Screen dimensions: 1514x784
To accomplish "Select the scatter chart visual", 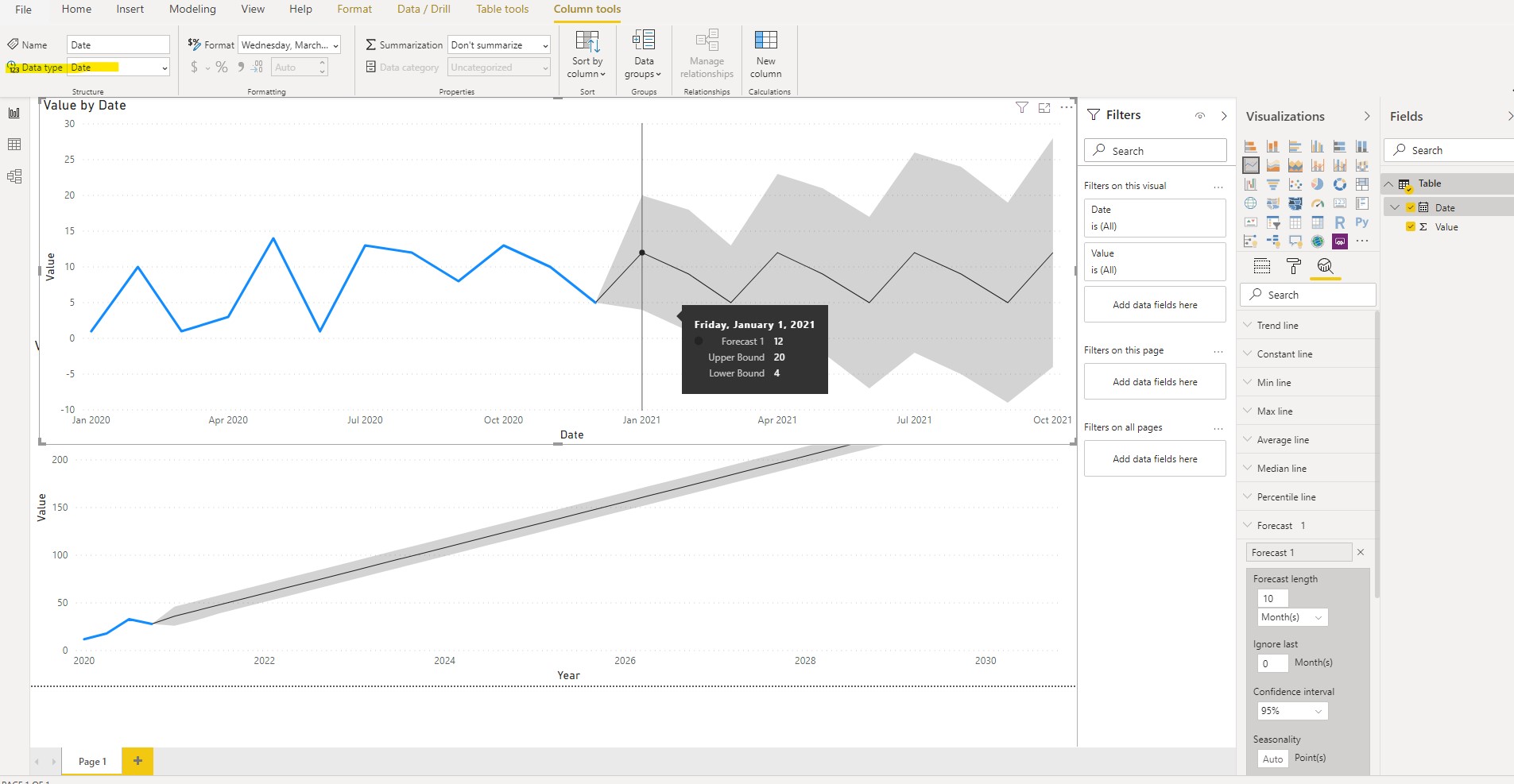I will (1295, 184).
